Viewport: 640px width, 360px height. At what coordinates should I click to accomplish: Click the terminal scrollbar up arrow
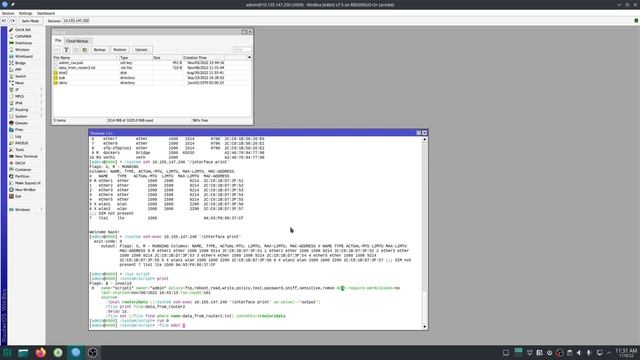(x=424, y=139)
